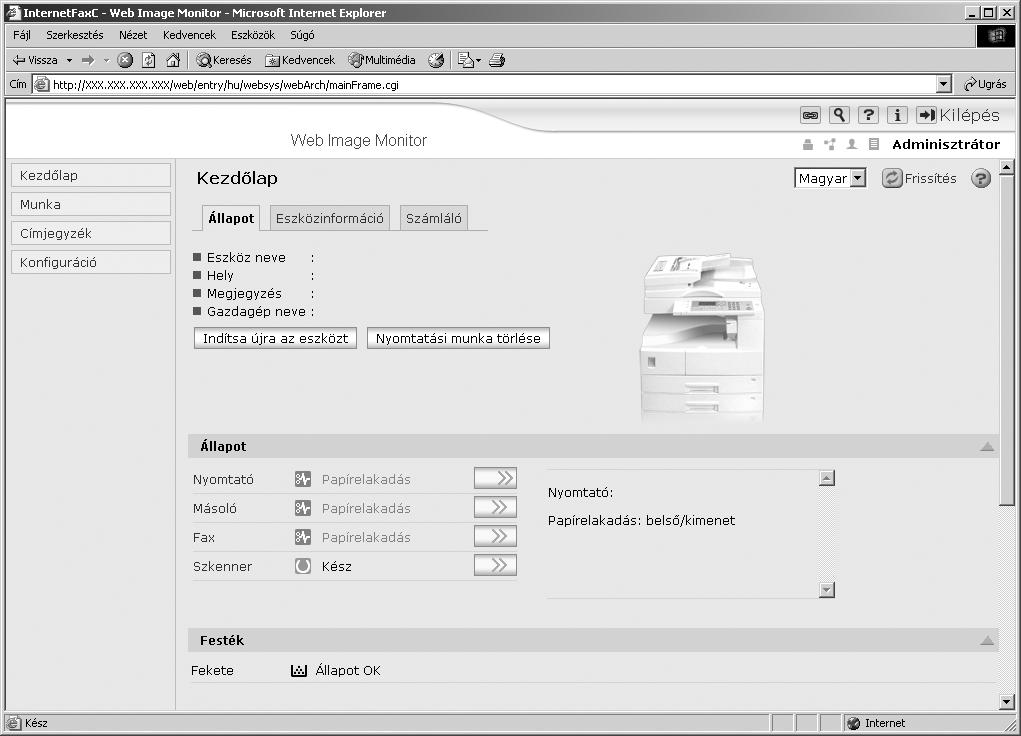Open dropdown arrow next to Vissza
Screen dimensions: 1021x736
coord(69,61)
